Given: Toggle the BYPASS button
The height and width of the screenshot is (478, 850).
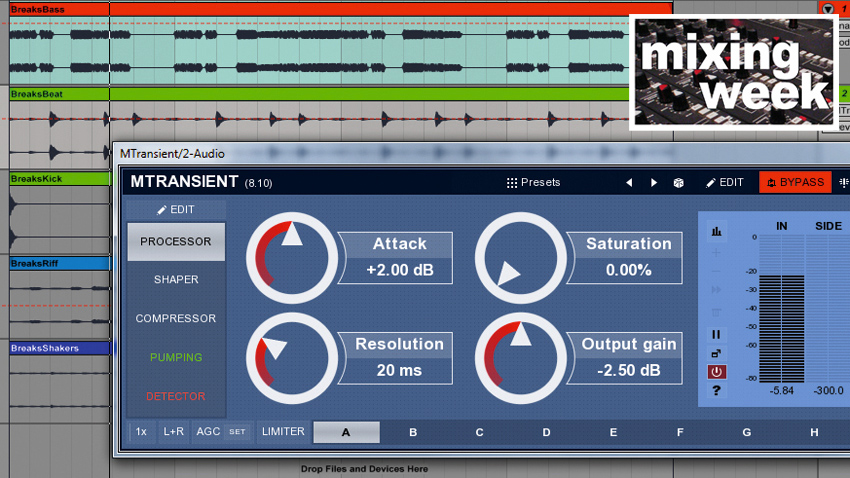Looking at the screenshot, I should pyautogui.click(x=795, y=183).
